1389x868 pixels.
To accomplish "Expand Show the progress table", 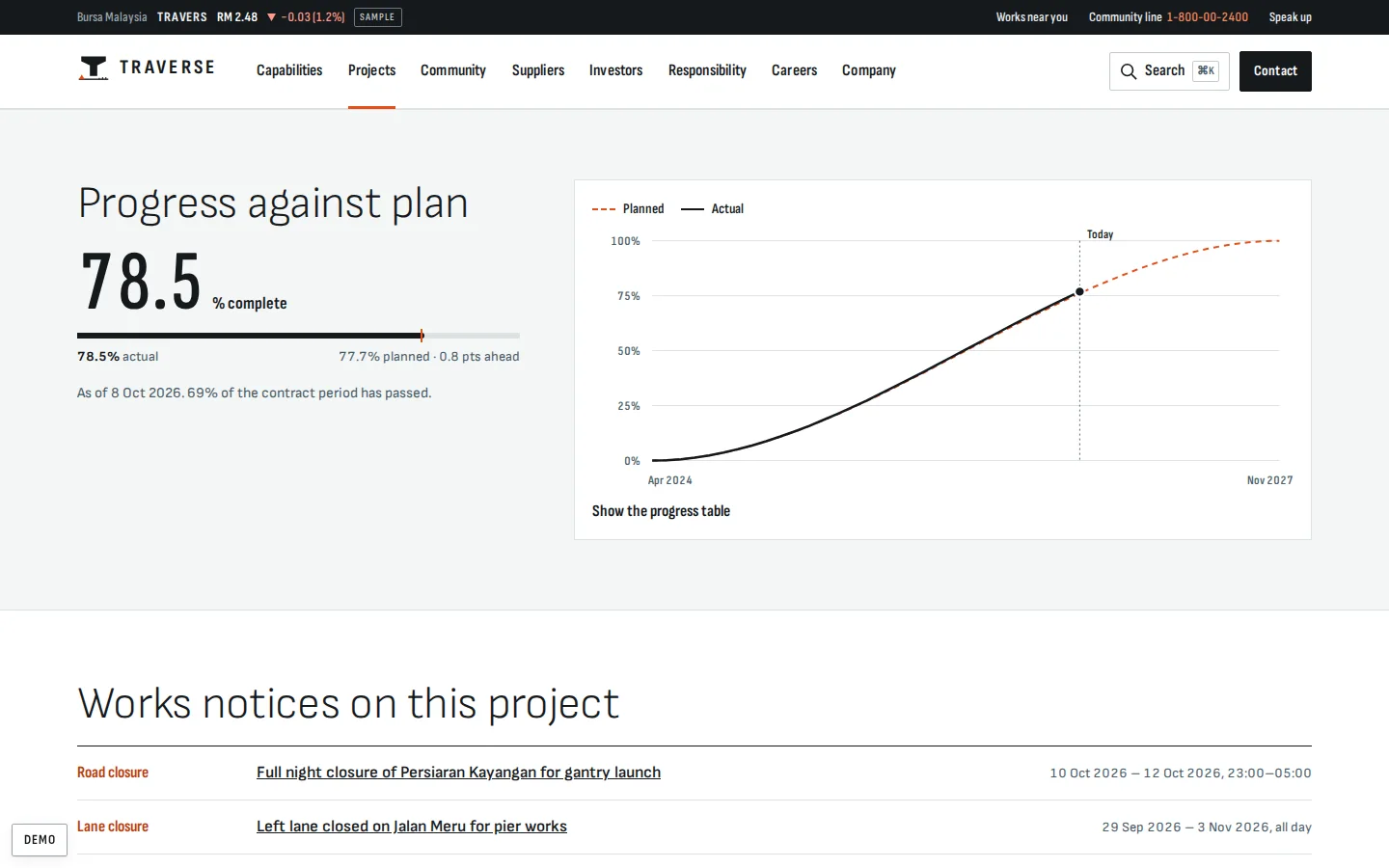I will [661, 511].
